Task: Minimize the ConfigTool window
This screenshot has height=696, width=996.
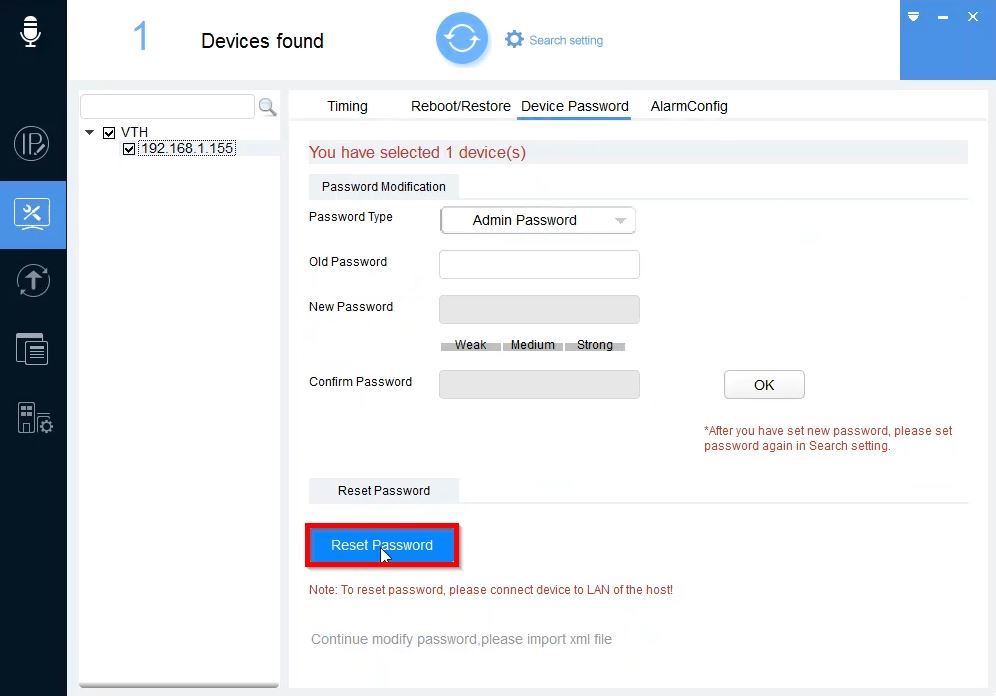Action: [943, 17]
